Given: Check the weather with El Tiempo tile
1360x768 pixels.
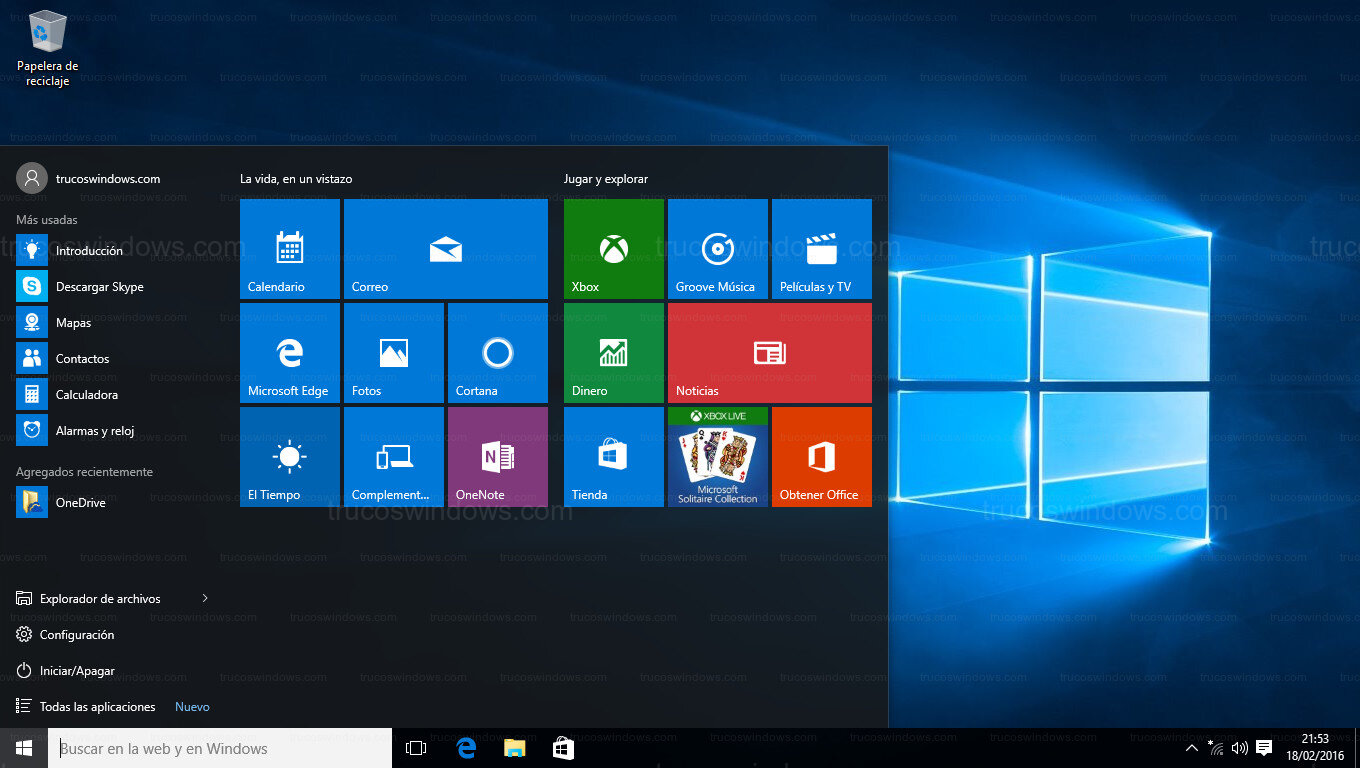Looking at the screenshot, I should (289, 456).
